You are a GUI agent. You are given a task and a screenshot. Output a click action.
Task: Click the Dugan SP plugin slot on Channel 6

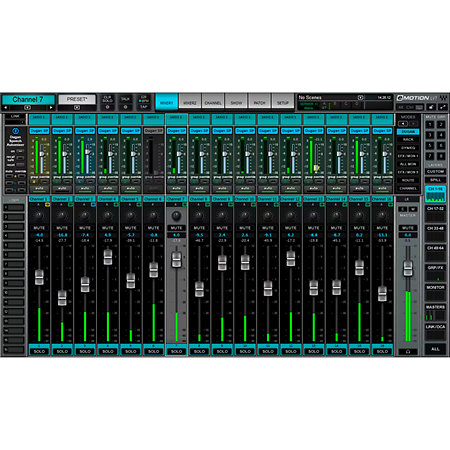coord(153,131)
